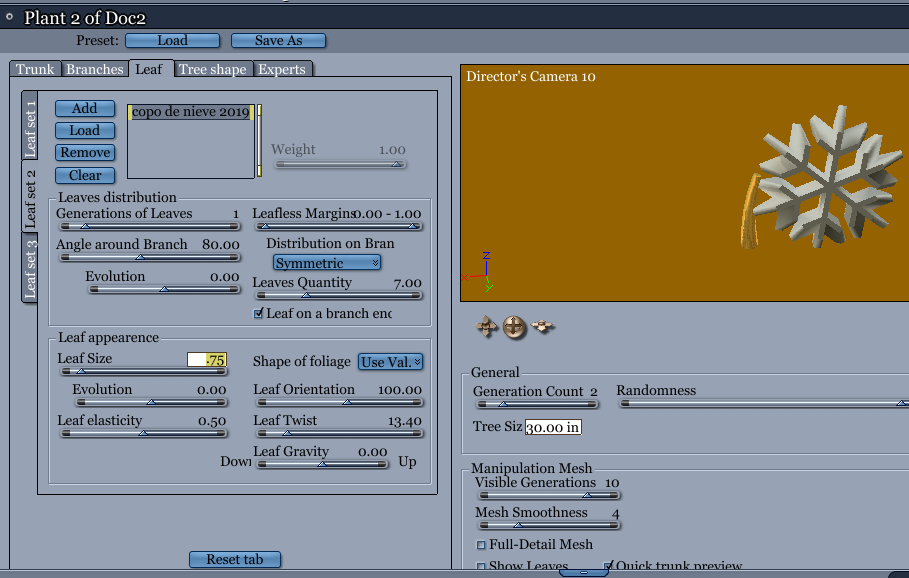Click the Leaf Orientation value 100.00
Viewport: 909px width, 578px height.
(399, 390)
